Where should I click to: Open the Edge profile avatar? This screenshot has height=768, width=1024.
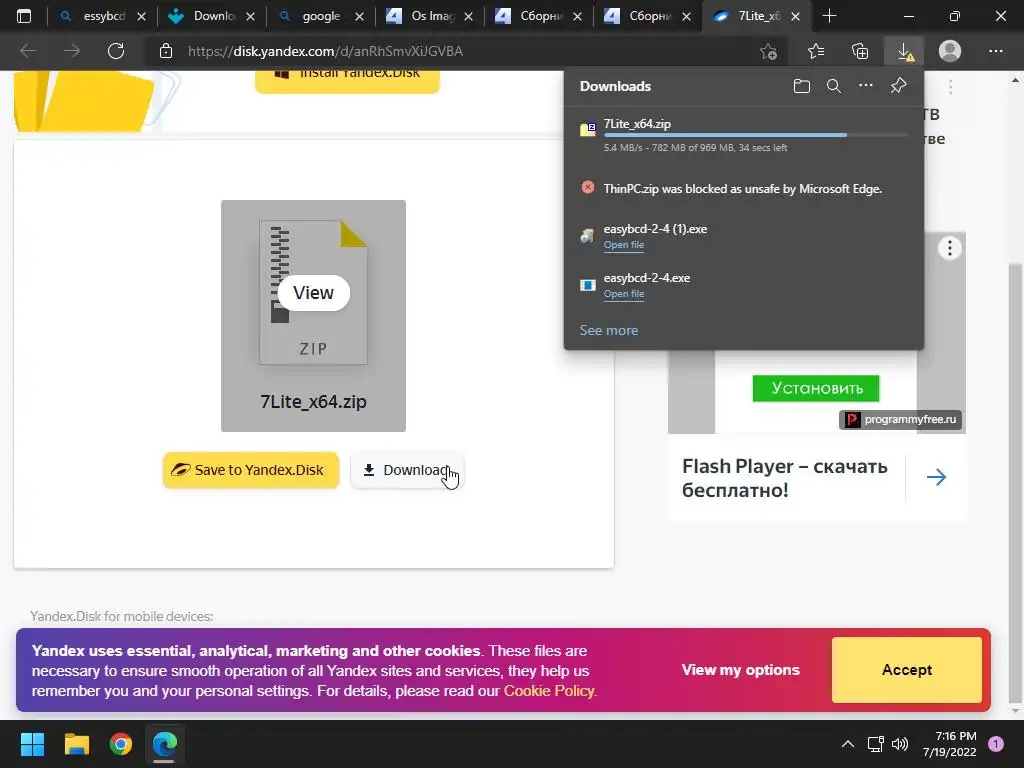[x=950, y=51]
